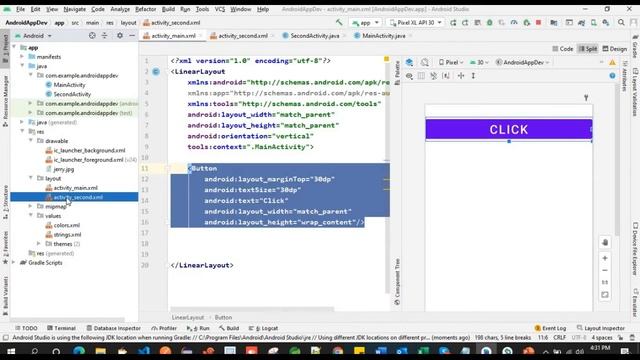Image resolution: width=640 pixels, height=360 pixels.
Task: Open the SDK Manager icon
Action: [x=606, y=22]
